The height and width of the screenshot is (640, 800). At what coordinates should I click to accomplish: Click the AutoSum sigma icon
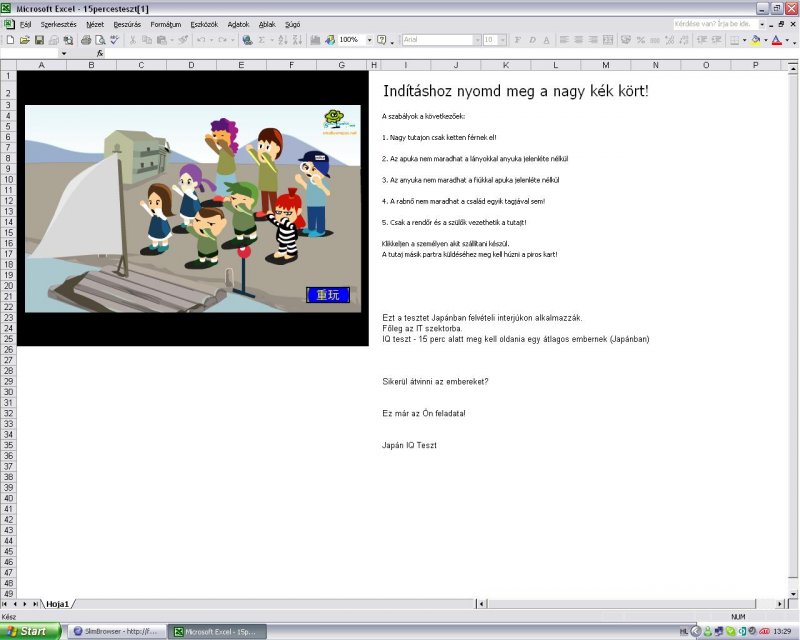[262, 40]
